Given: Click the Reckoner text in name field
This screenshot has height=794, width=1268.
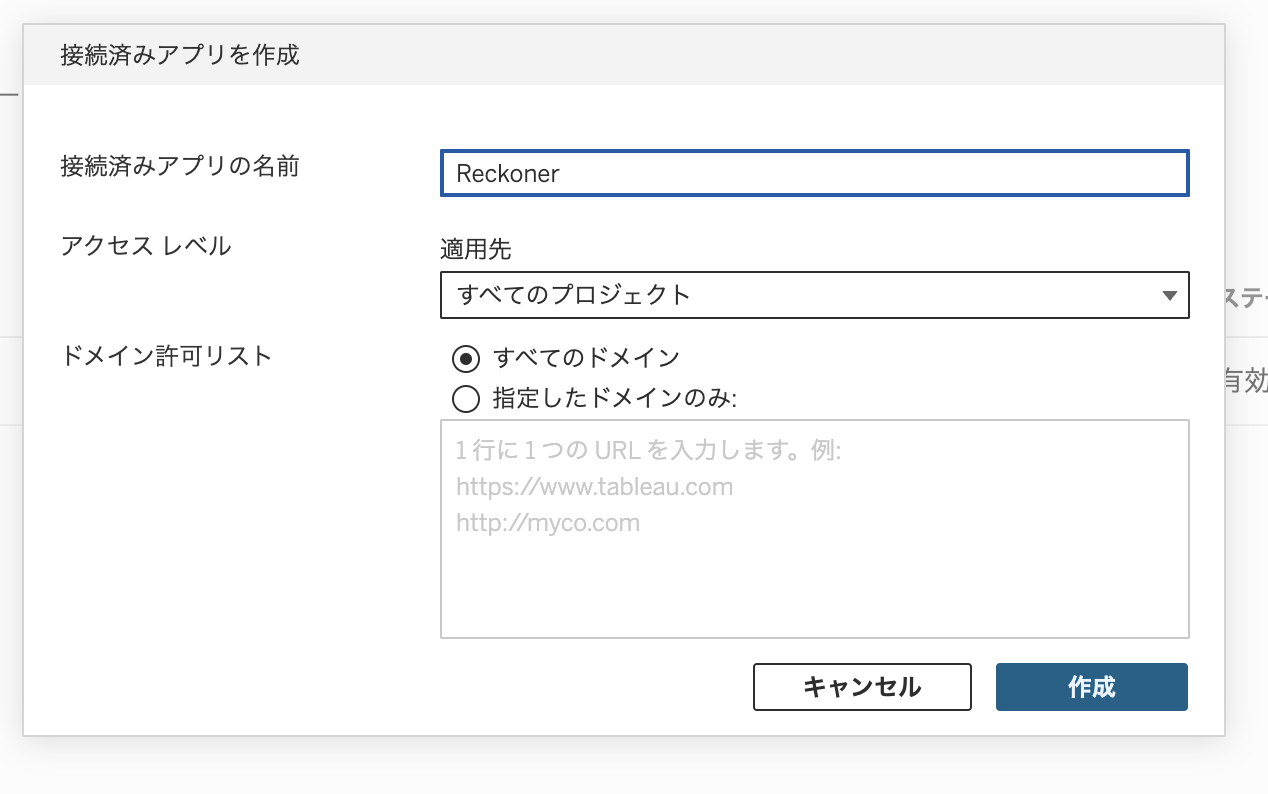Looking at the screenshot, I should point(508,174).
